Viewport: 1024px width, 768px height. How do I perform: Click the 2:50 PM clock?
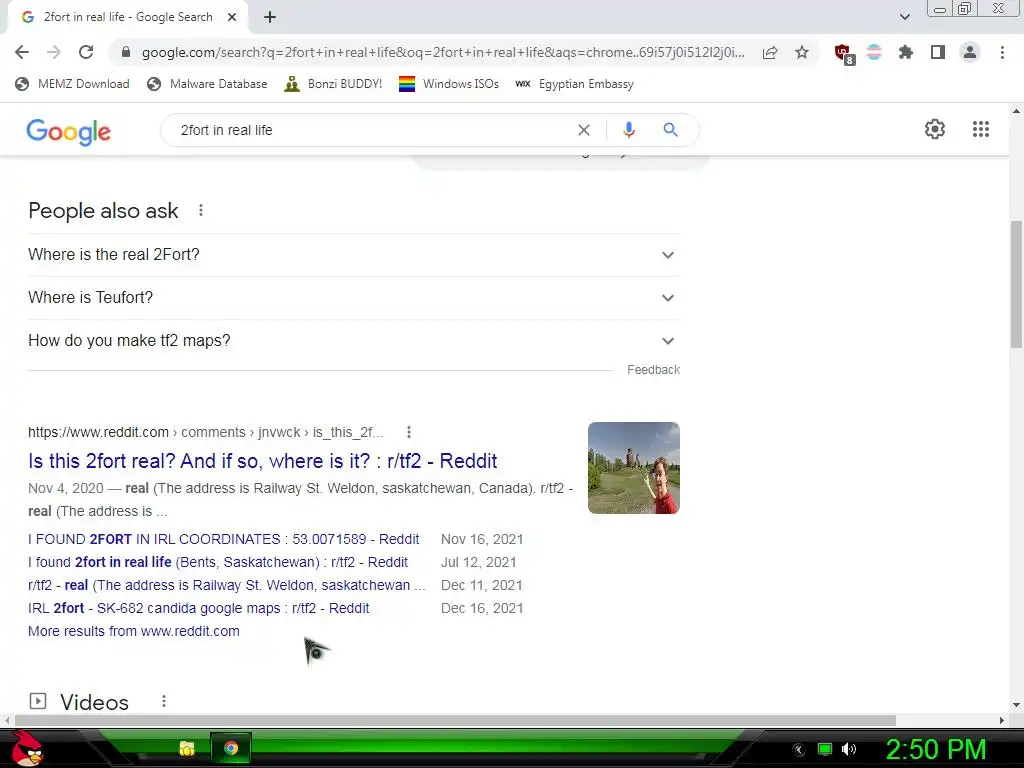936,749
